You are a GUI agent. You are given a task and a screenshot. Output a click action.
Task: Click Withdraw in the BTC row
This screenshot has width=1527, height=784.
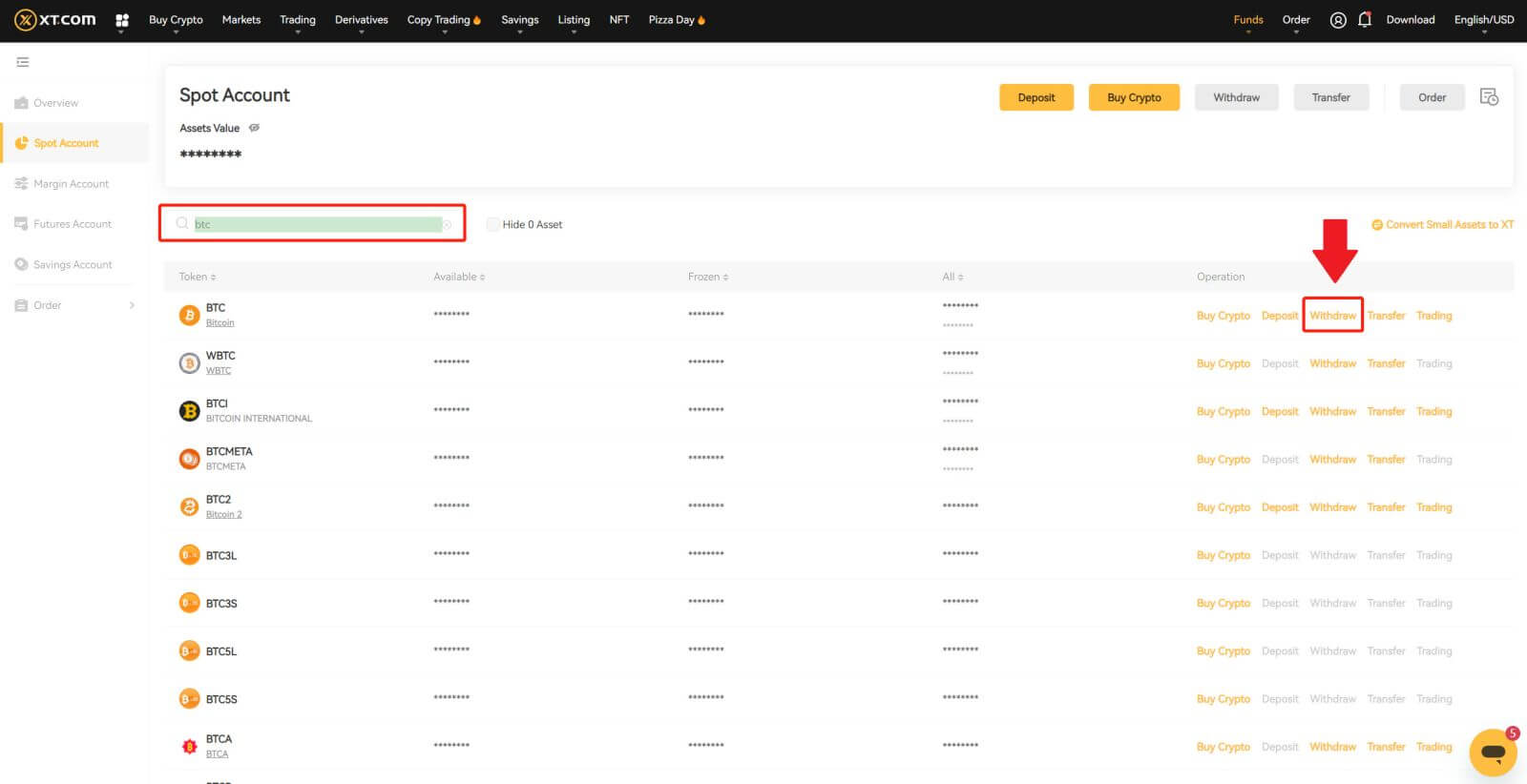coord(1332,316)
